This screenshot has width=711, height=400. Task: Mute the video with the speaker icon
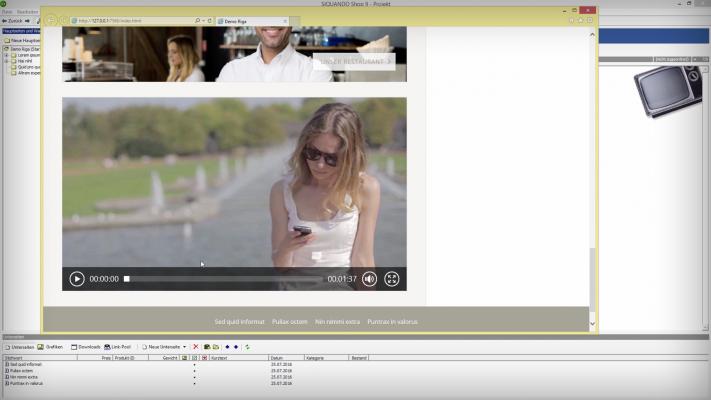click(369, 279)
